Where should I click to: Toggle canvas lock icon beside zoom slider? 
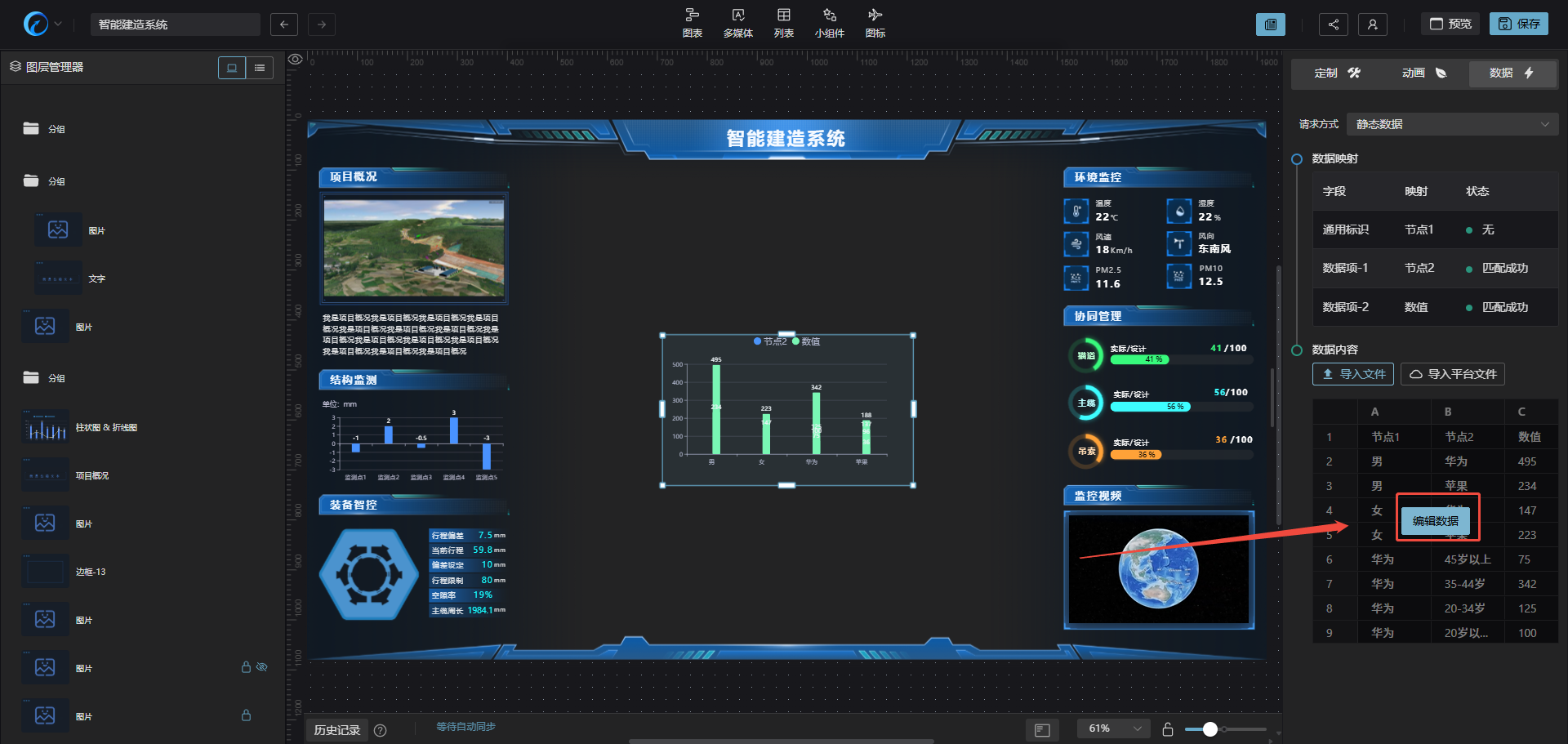[1167, 729]
